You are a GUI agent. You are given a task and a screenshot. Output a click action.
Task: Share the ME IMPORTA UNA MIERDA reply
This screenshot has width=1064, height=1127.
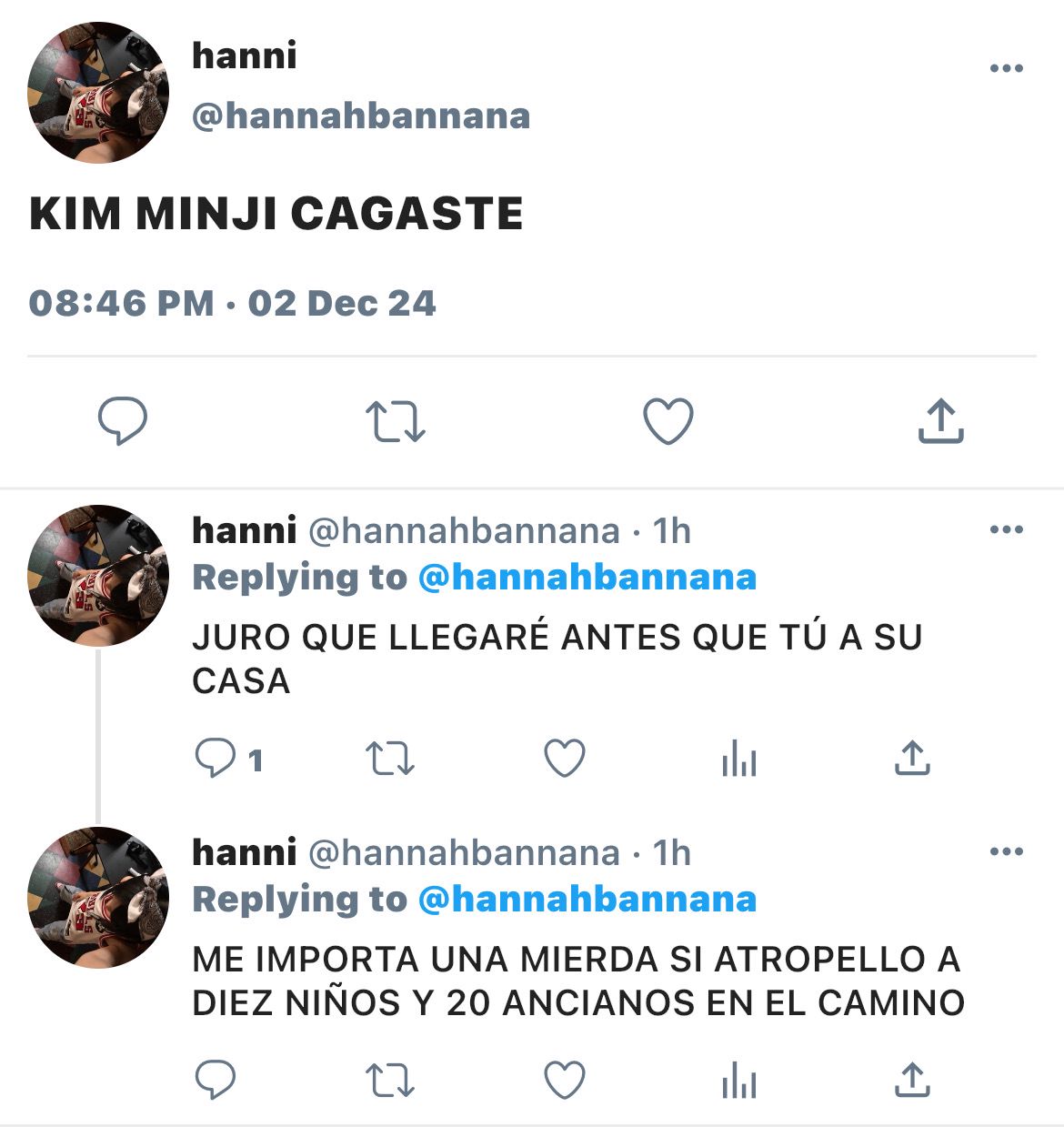[912, 1080]
